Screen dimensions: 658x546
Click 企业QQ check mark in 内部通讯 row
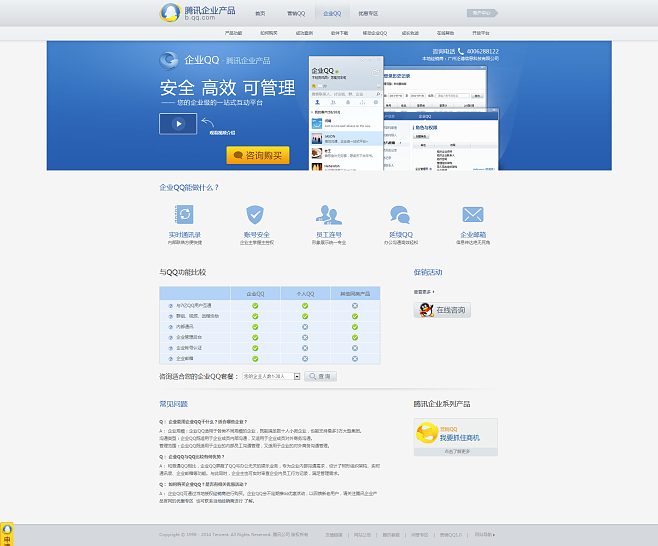pyautogui.click(x=255, y=327)
